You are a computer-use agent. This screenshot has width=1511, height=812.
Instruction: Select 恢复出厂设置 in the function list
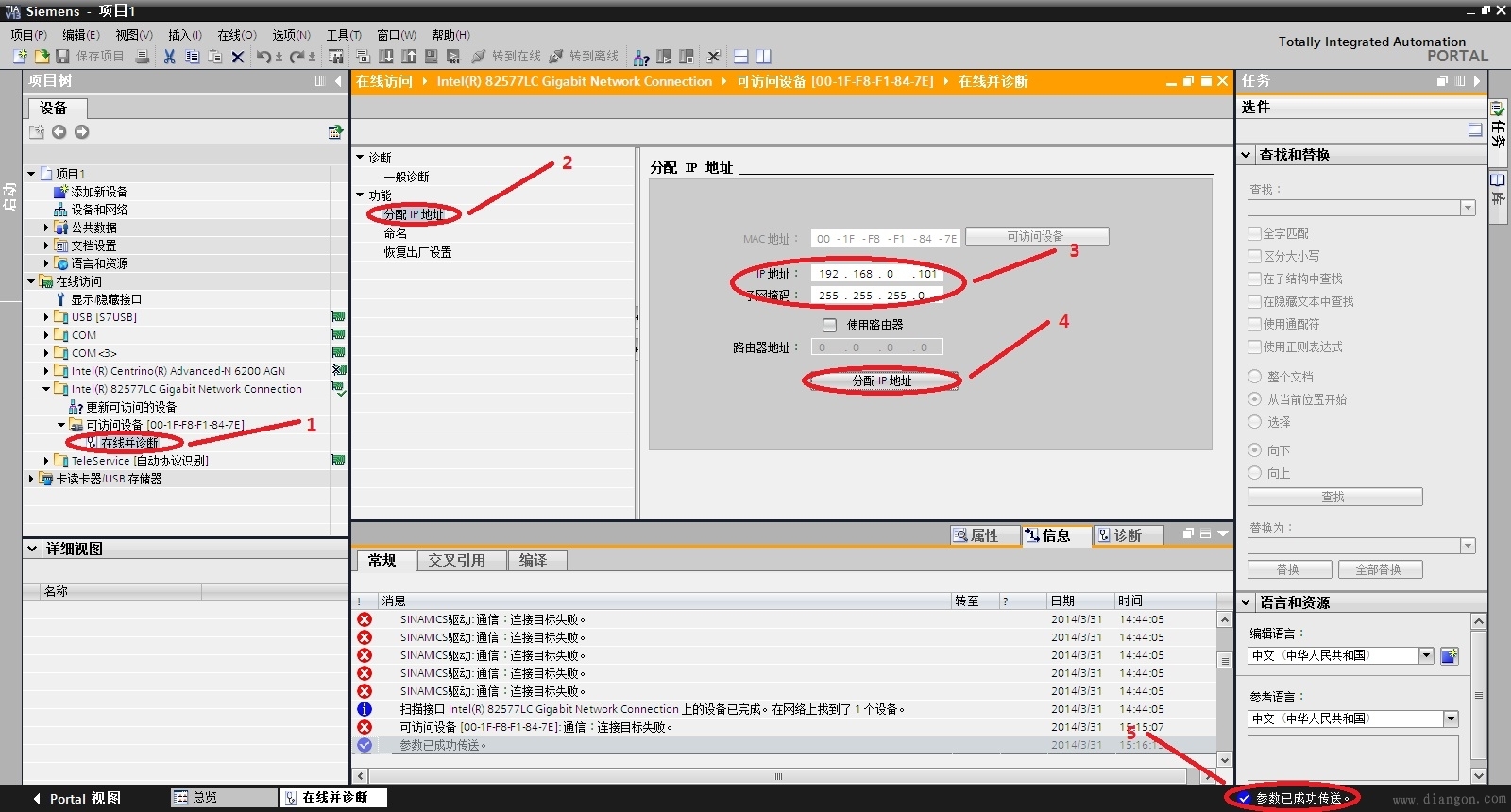(417, 252)
